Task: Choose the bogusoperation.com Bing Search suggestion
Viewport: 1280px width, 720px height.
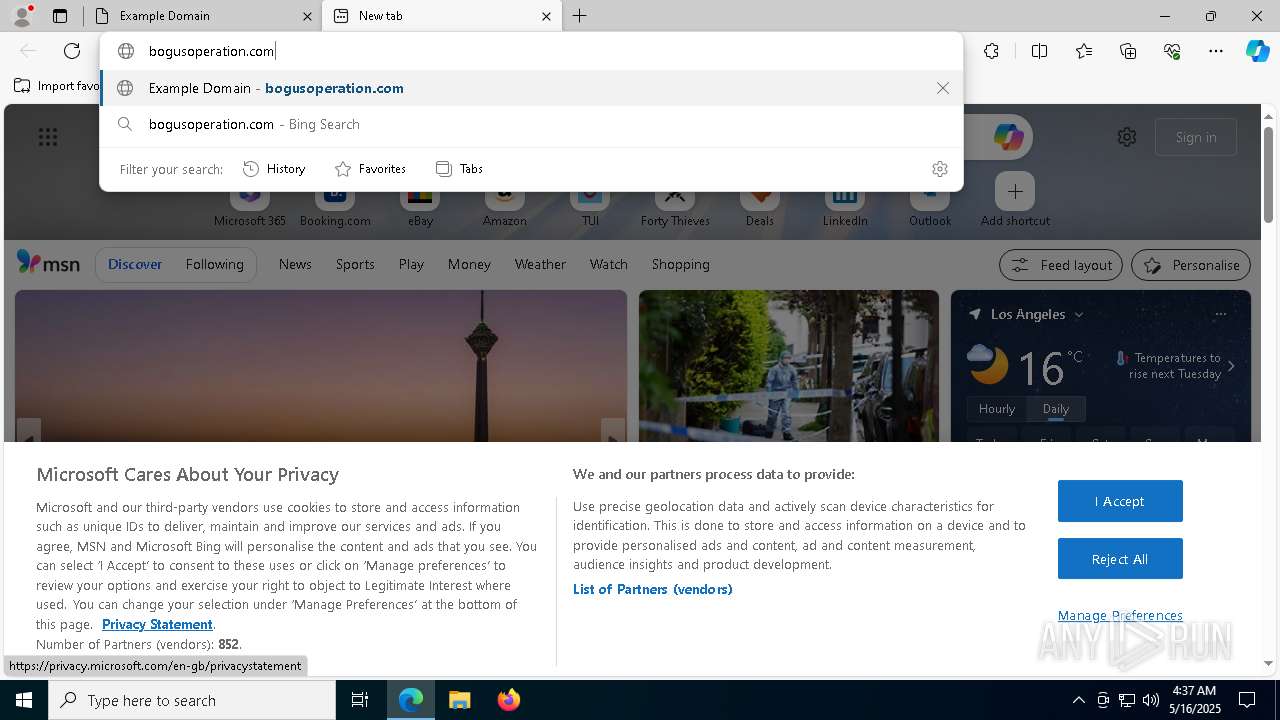Action: [x=531, y=124]
